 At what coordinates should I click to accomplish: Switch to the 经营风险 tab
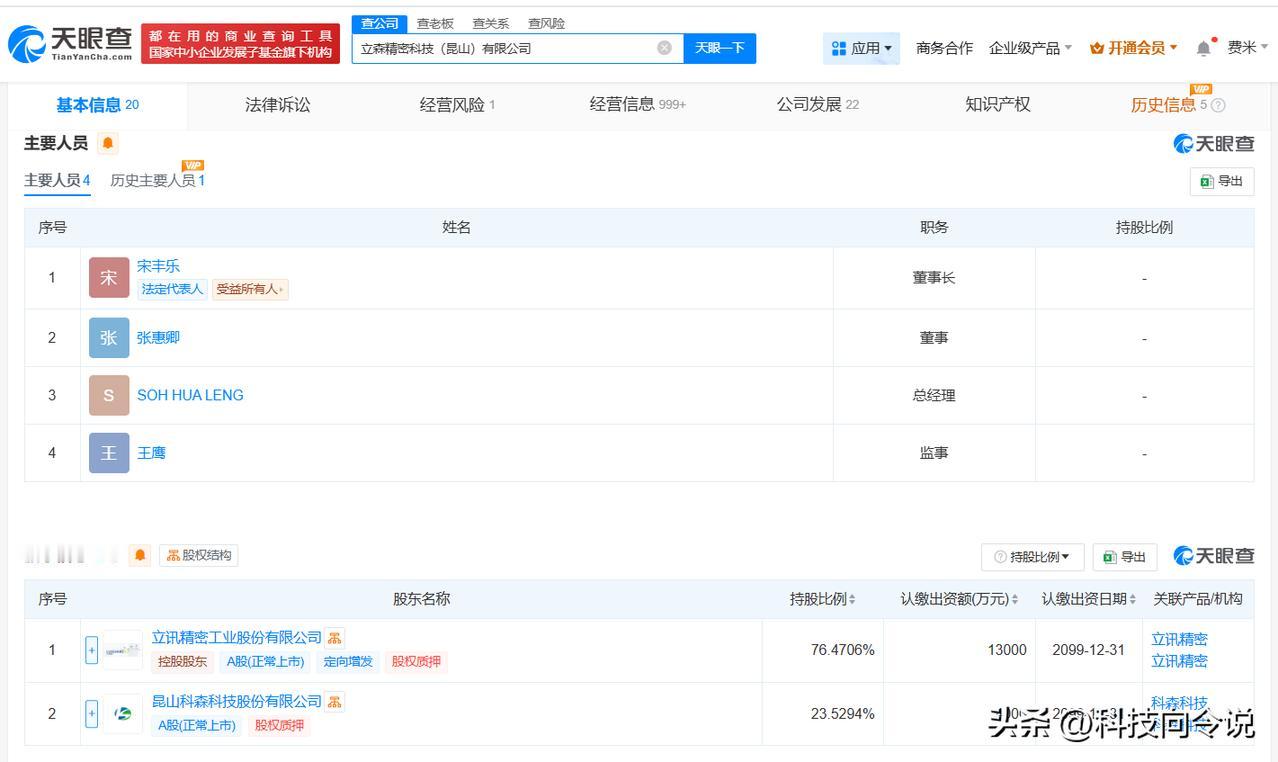pyautogui.click(x=457, y=105)
